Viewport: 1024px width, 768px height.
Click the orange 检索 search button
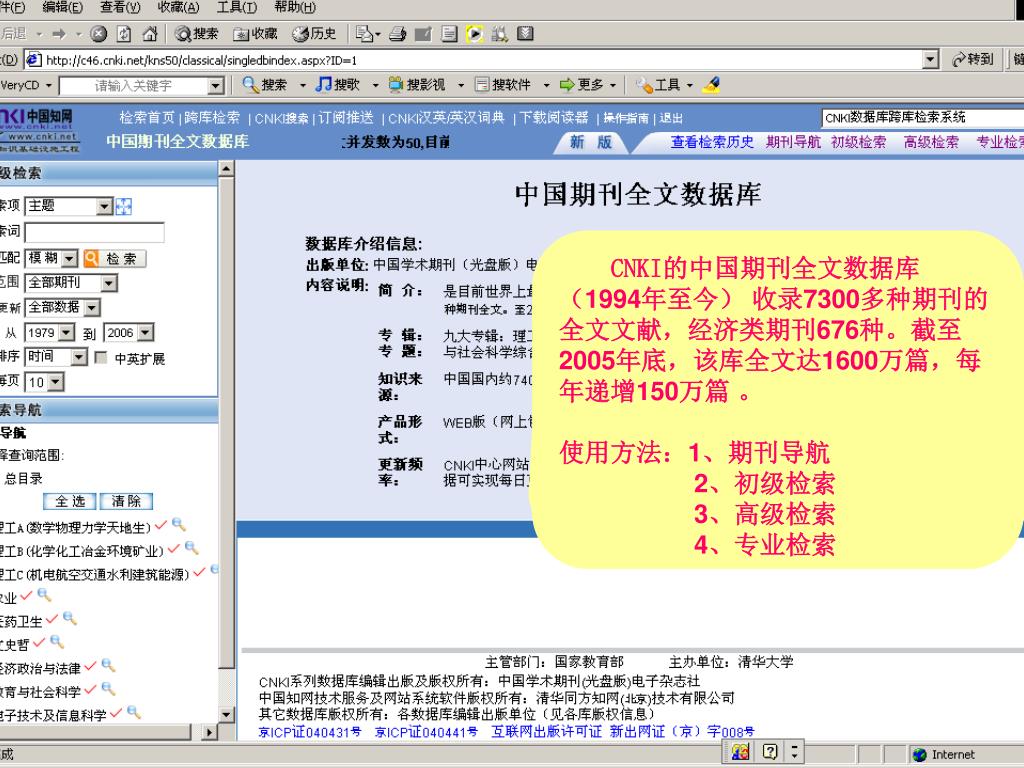[x=114, y=259]
